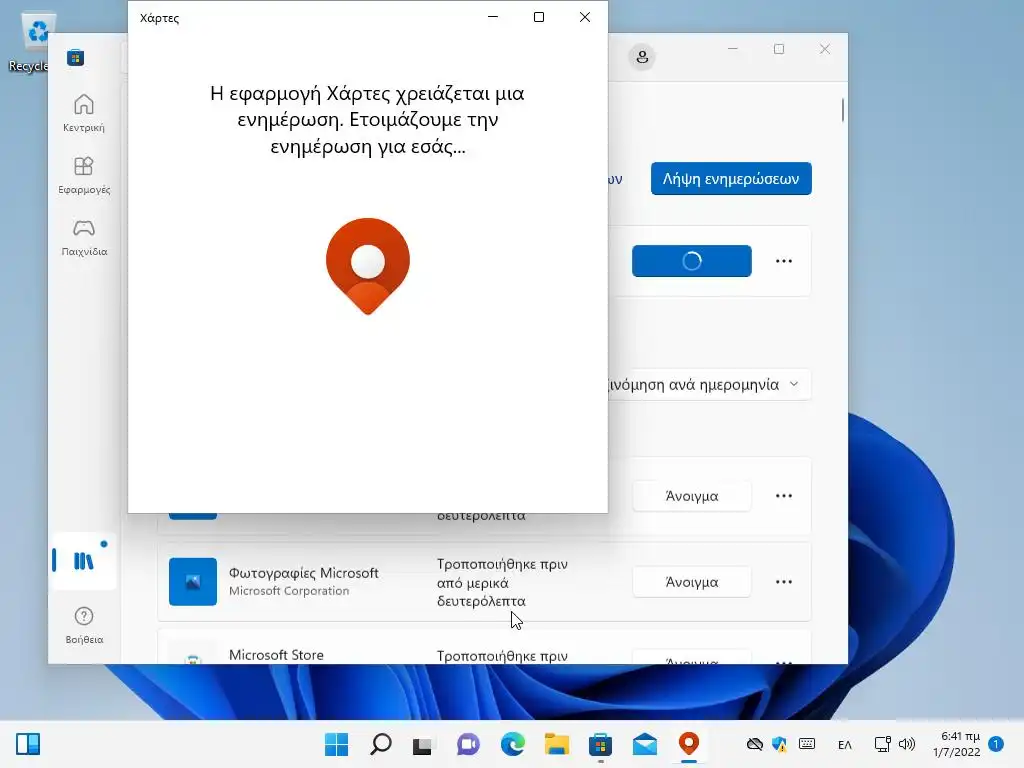Open the notification count badge
This screenshot has height=768, width=1024.
(x=996, y=744)
